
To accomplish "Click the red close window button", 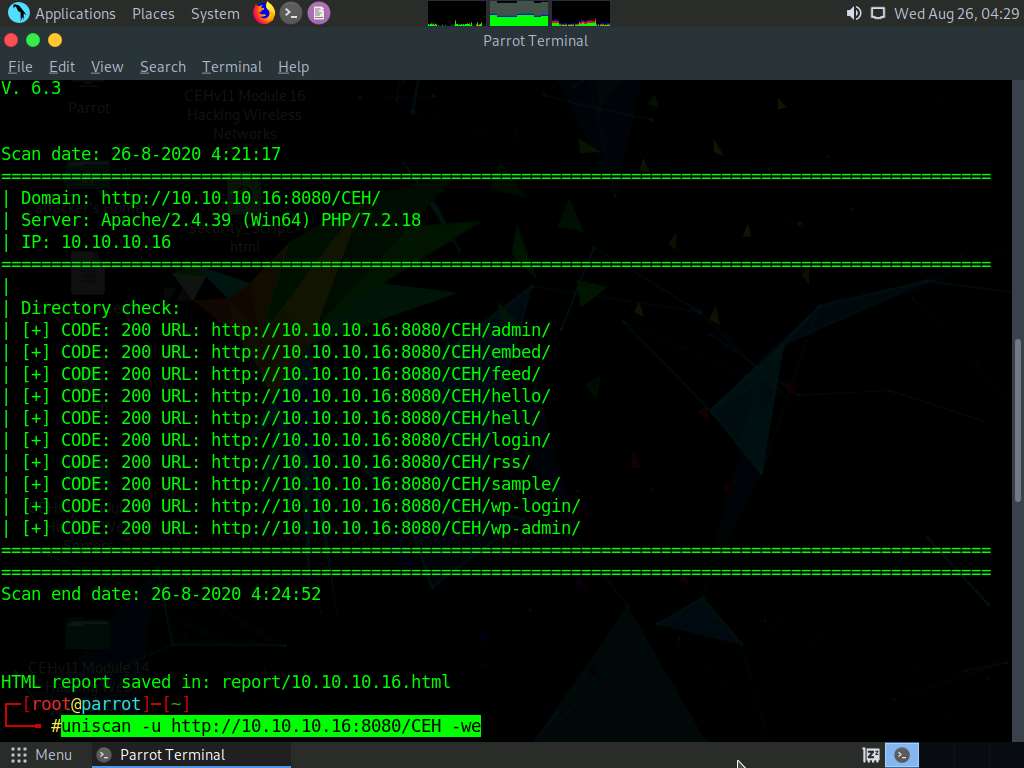I will 11,40.
